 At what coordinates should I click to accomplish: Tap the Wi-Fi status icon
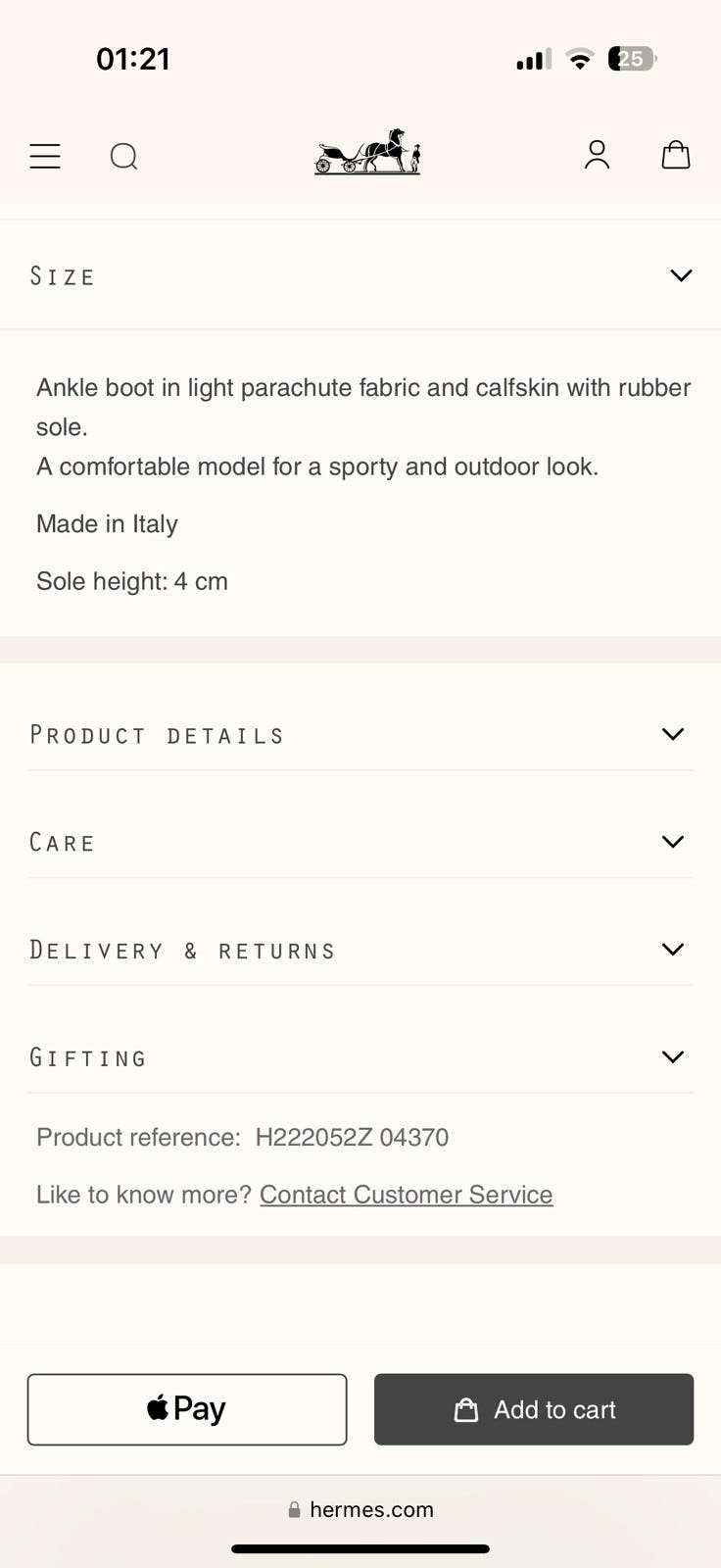(x=580, y=59)
